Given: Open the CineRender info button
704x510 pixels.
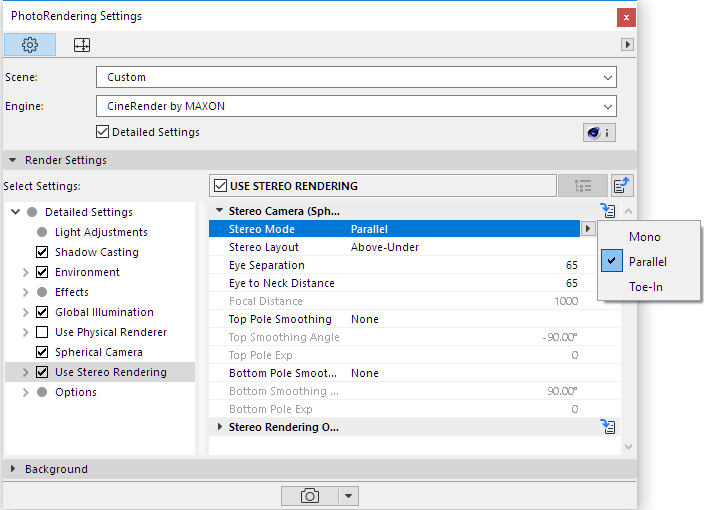Looking at the screenshot, I should tap(599, 132).
